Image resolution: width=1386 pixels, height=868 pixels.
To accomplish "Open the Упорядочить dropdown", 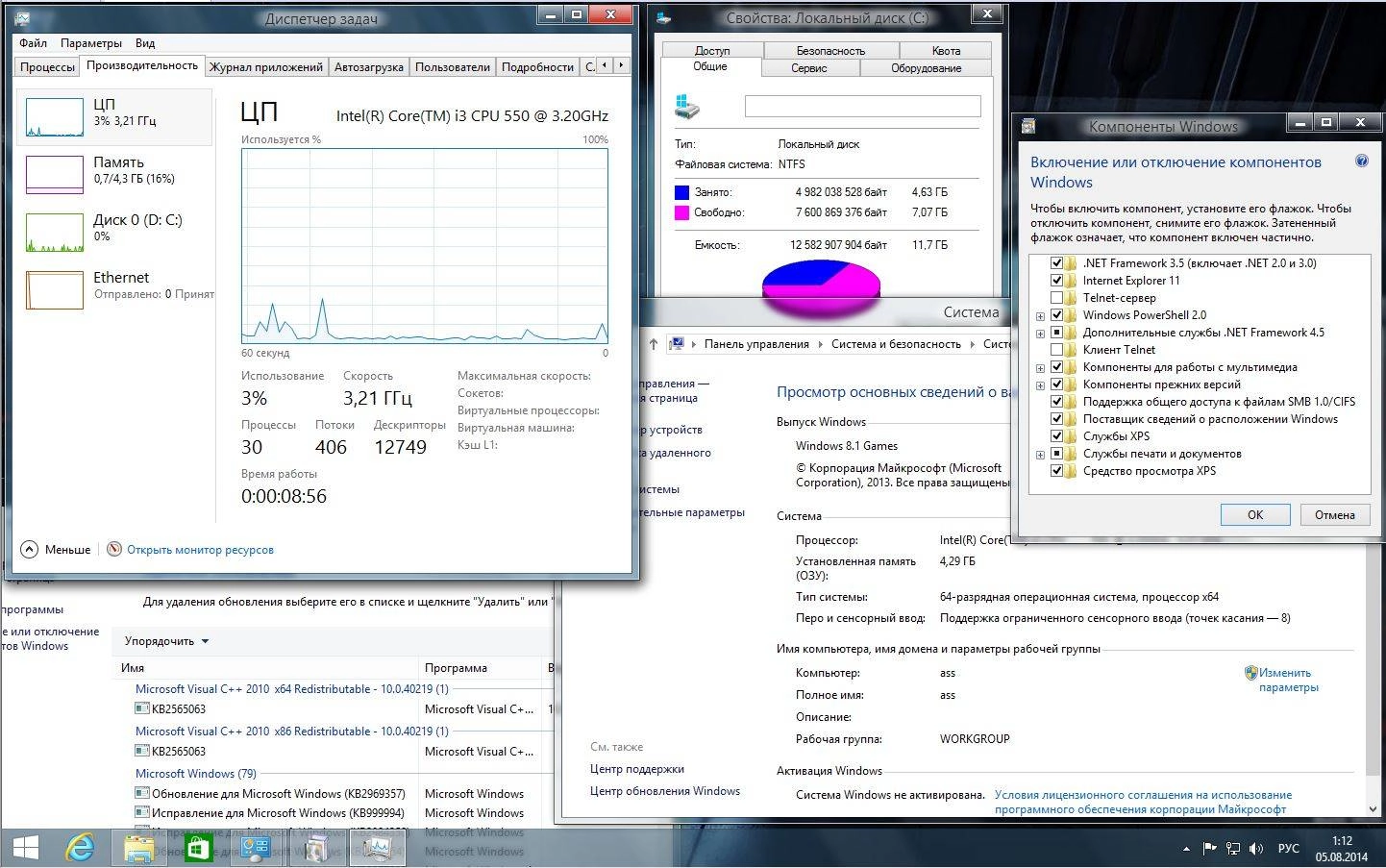I will pyautogui.click(x=166, y=641).
